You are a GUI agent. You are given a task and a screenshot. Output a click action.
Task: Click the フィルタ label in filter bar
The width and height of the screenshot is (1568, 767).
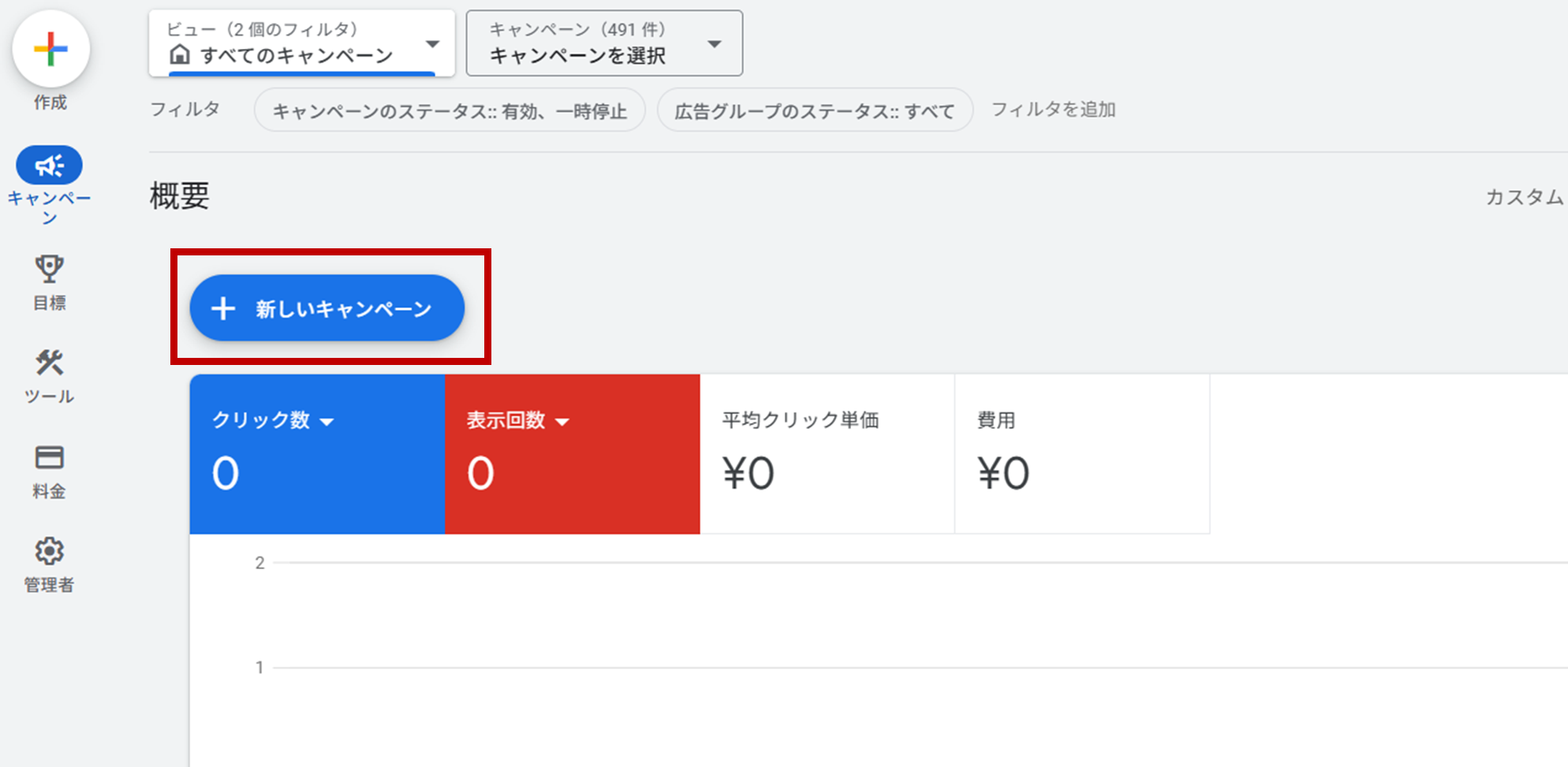(185, 110)
